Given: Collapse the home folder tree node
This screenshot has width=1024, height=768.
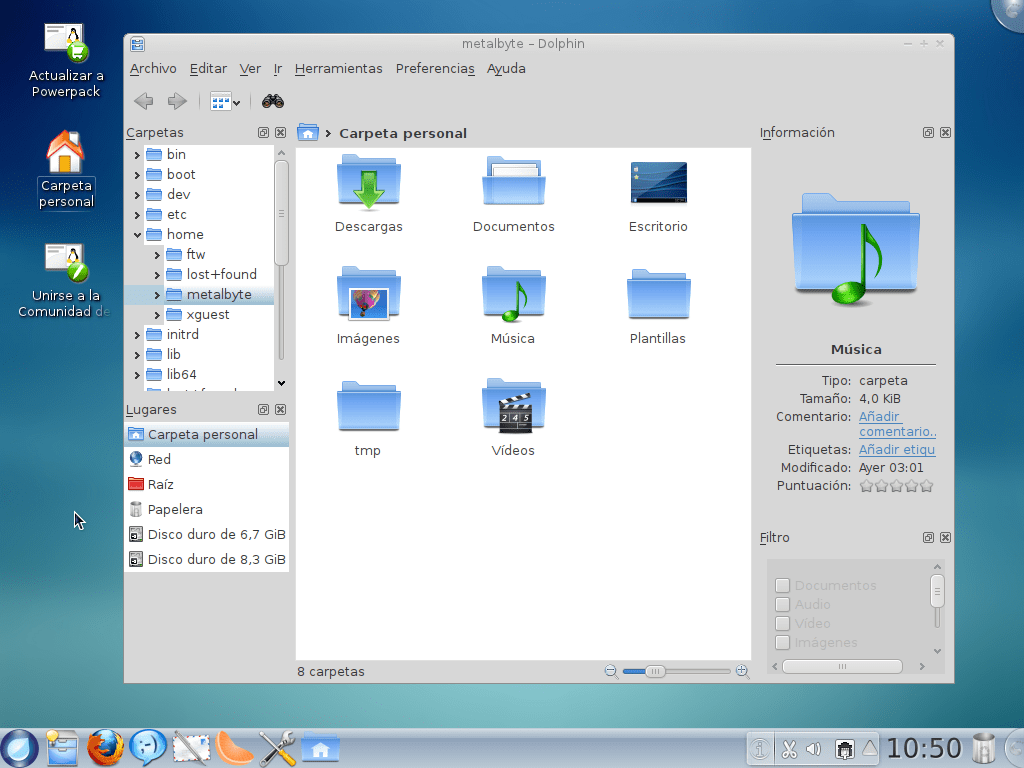Looking at the screenshot, I should (x=137, y=235).
